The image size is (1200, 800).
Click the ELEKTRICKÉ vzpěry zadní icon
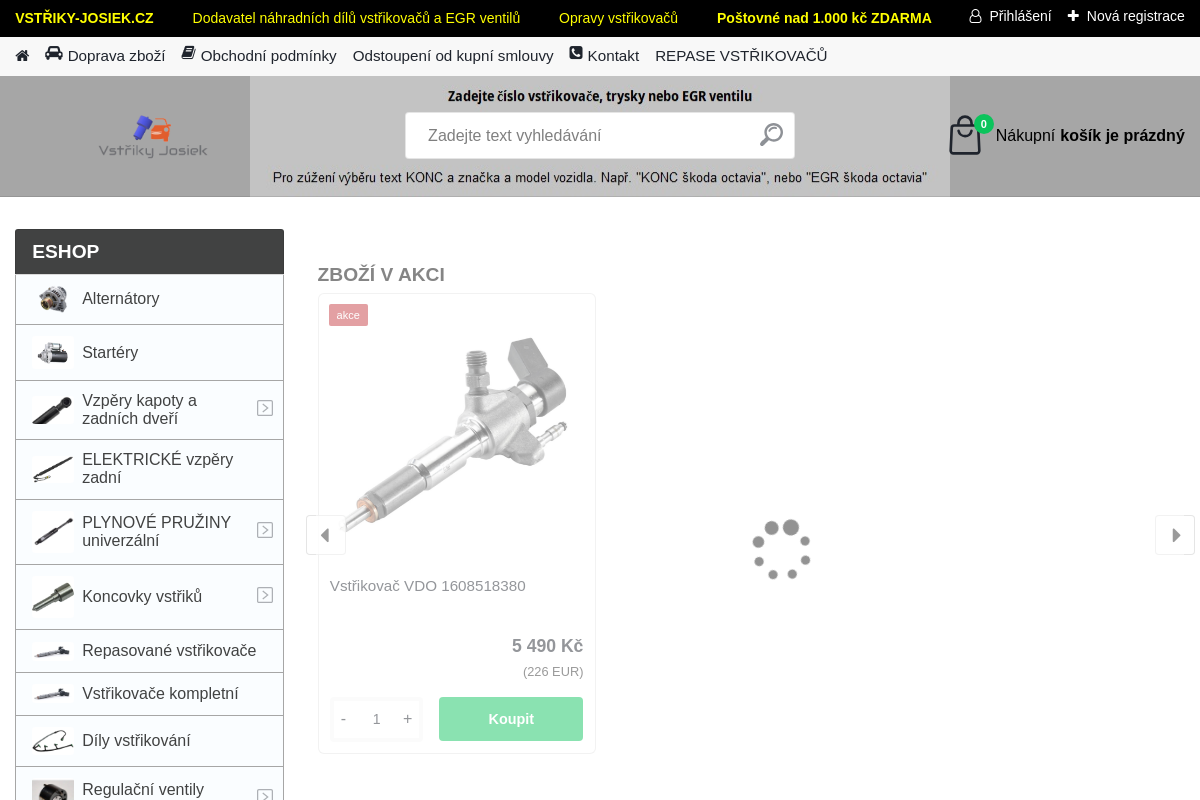(52, 469)
